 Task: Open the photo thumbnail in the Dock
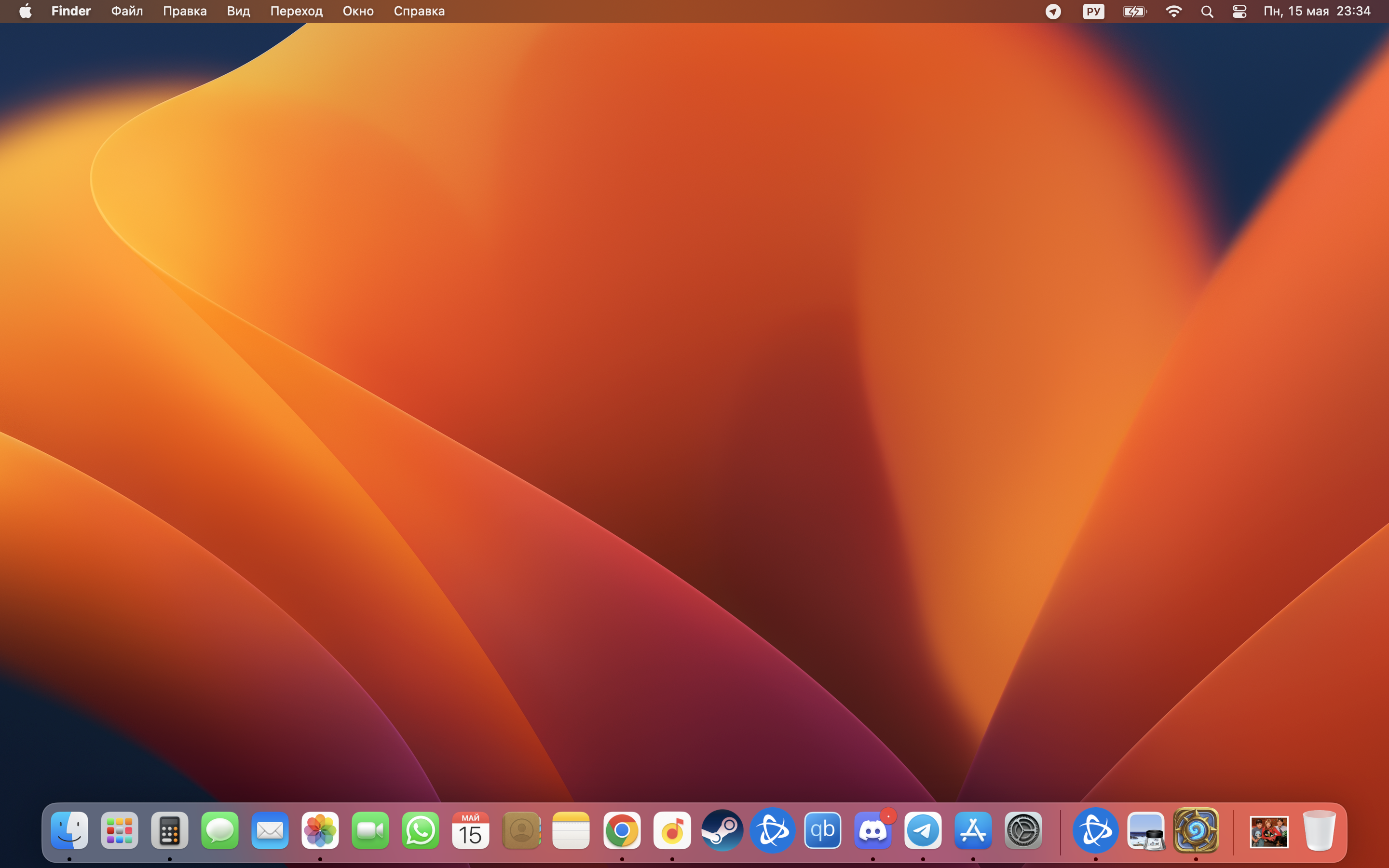(1269, 831)
